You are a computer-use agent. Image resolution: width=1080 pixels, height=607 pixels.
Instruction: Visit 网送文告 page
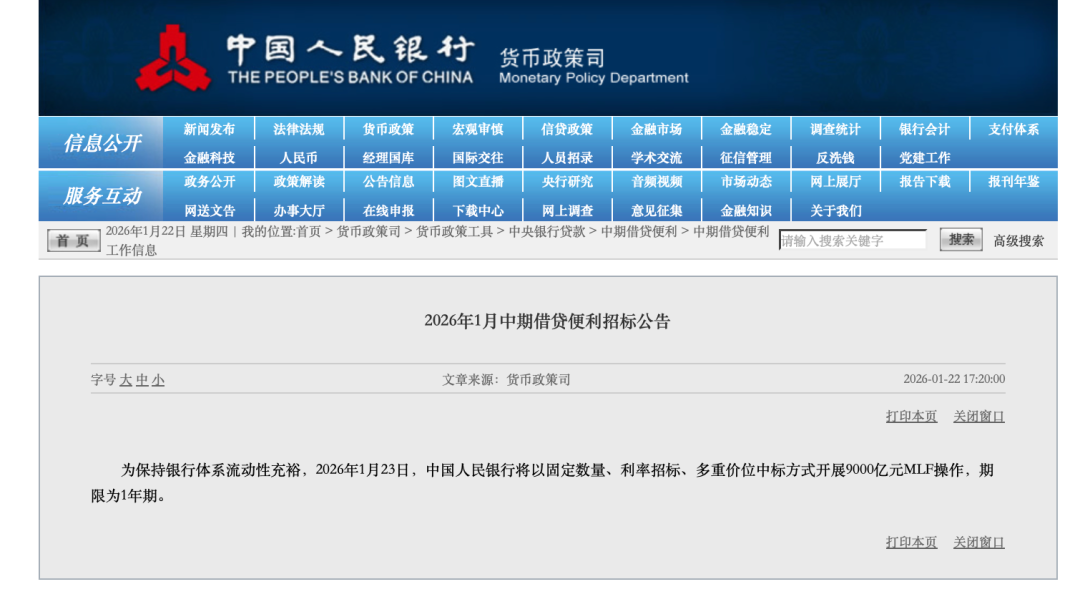pos(209,211)
